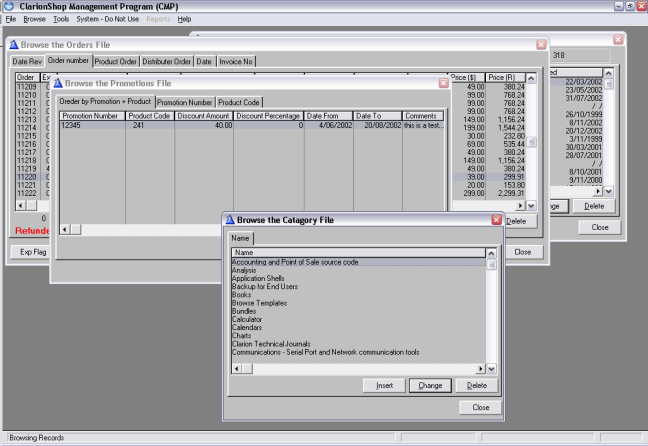Close the Browse the Catagory File window

[497, 220]
